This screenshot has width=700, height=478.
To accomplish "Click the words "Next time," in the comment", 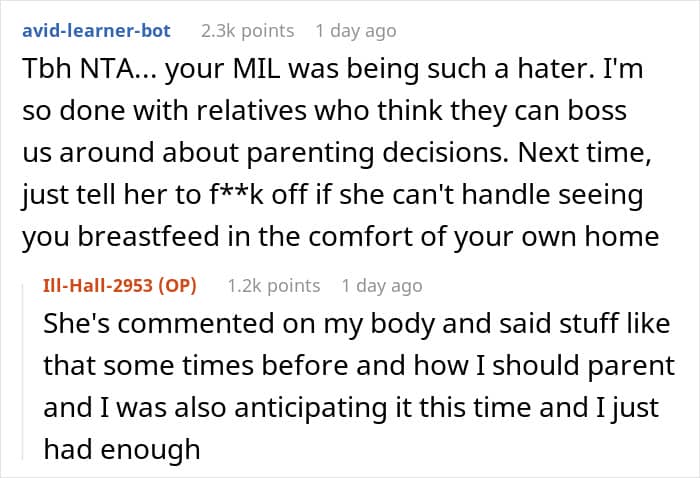I will (x=584, y=153).
